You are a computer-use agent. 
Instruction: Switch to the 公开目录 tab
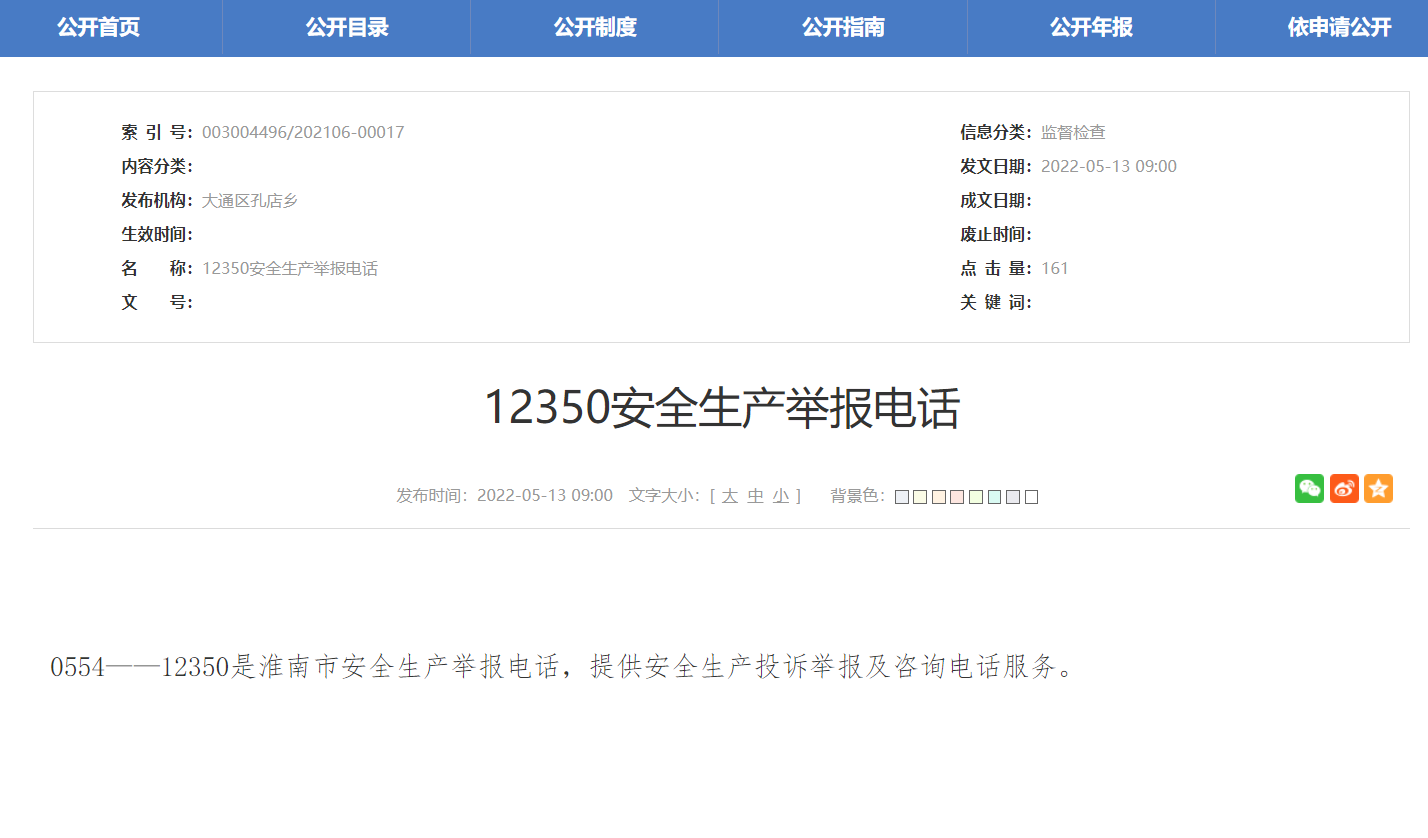(x=346, y=27)
